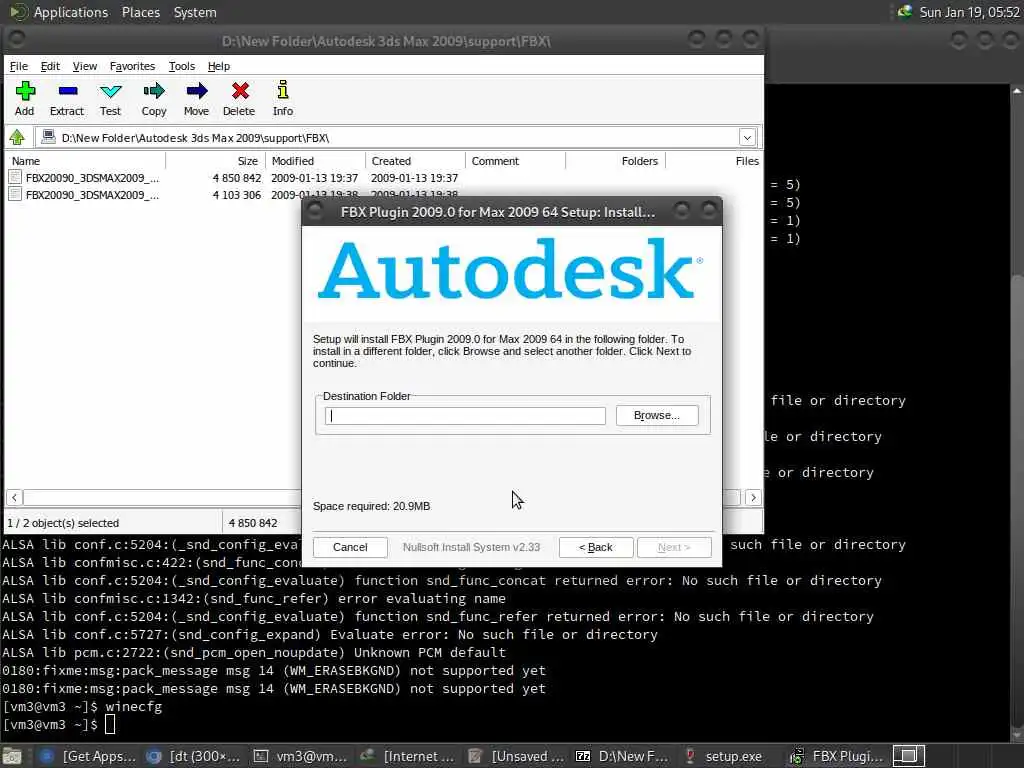Click the right arrow of horizontal scrollbar
Viewport: 1024px width, 768px height.
pos(753,498)
